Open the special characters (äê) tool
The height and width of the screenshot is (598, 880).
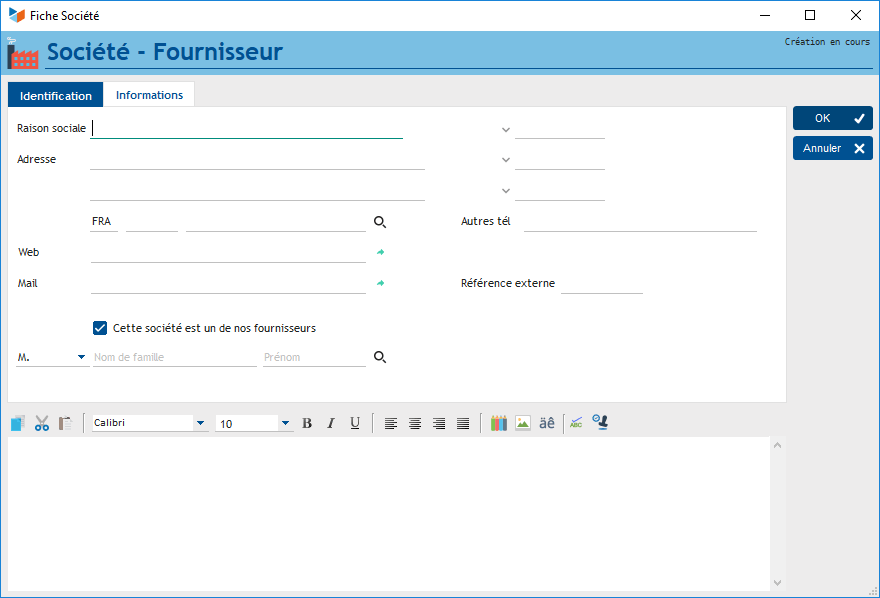(x=547, y=423)
